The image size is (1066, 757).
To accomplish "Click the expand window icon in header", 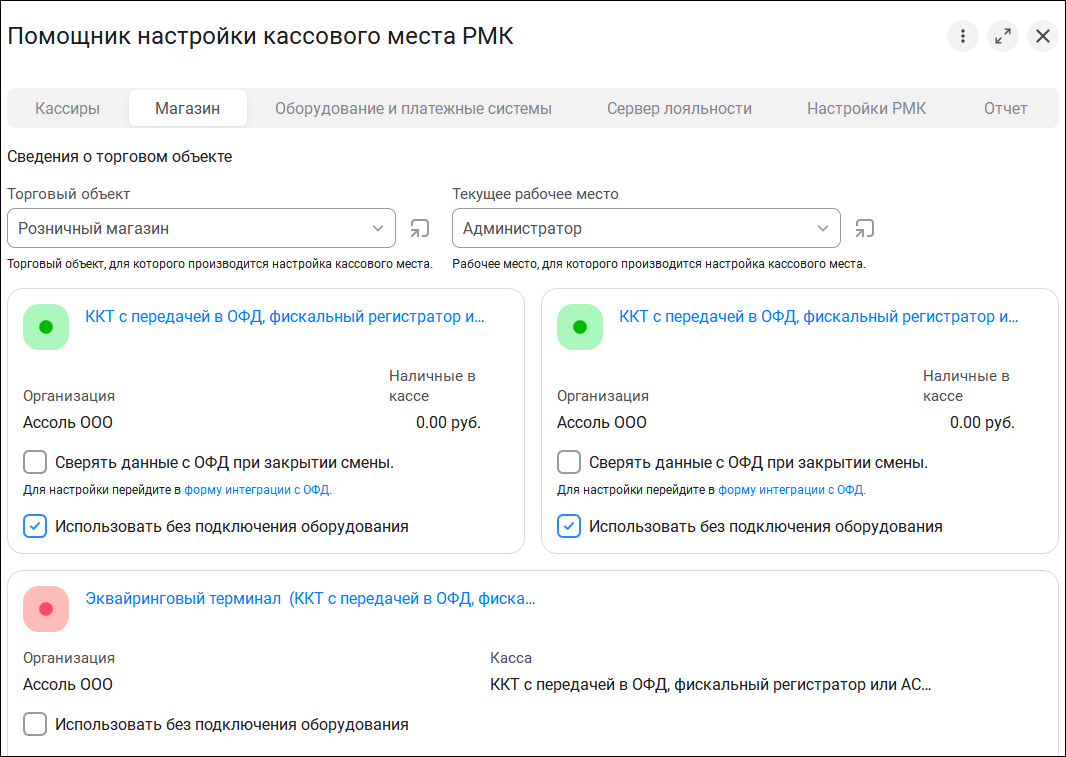I will (1002, 37).
